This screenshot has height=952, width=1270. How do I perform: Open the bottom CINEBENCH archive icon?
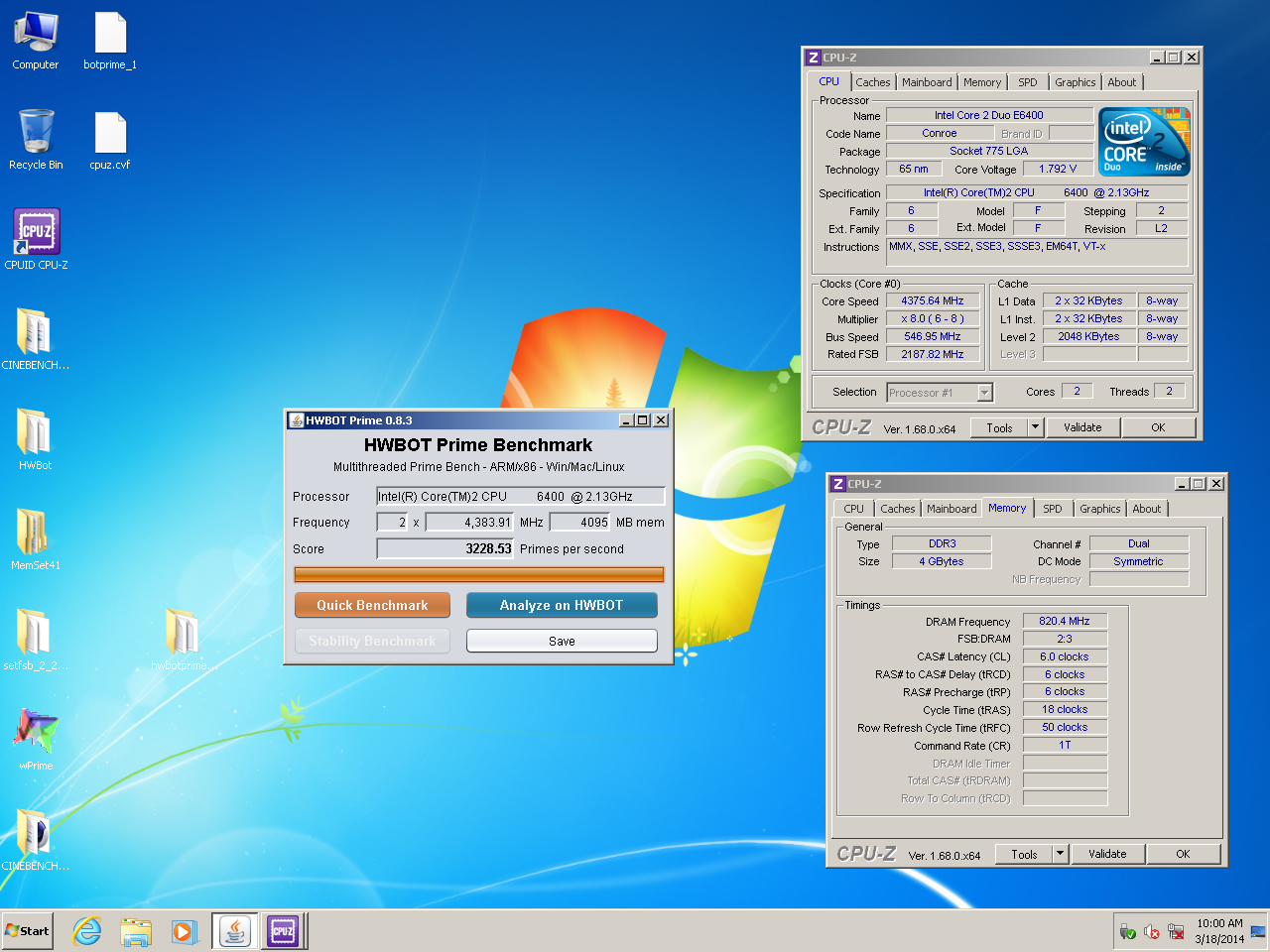[x=36, y=840]
